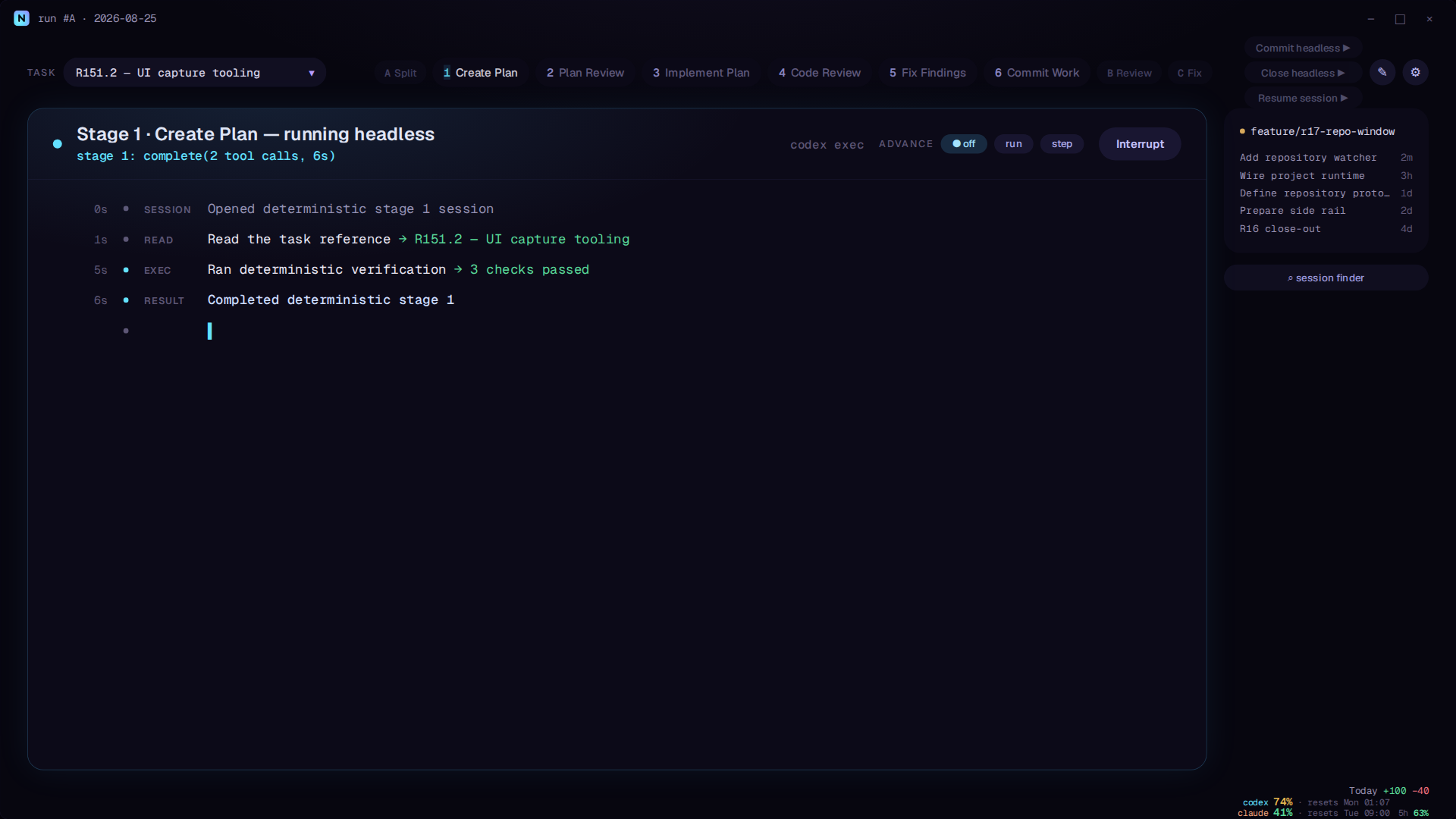Open the Define repository proto… commit
Viewport: 1456px width, 819px height.
point(1326,193)
